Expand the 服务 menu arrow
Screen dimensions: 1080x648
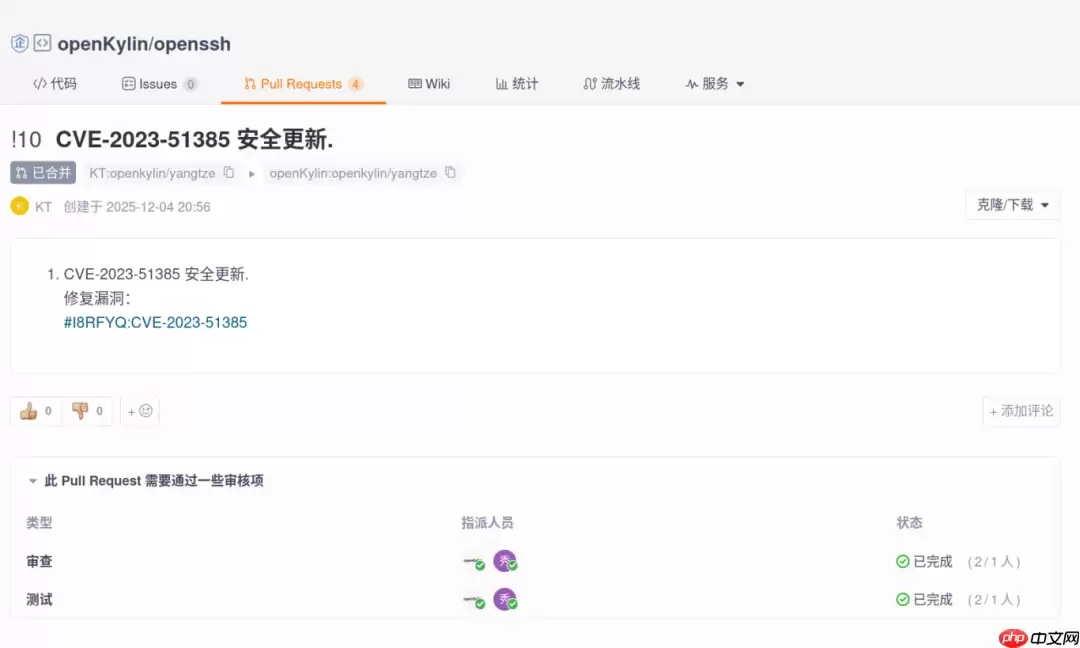pos(740,84)
